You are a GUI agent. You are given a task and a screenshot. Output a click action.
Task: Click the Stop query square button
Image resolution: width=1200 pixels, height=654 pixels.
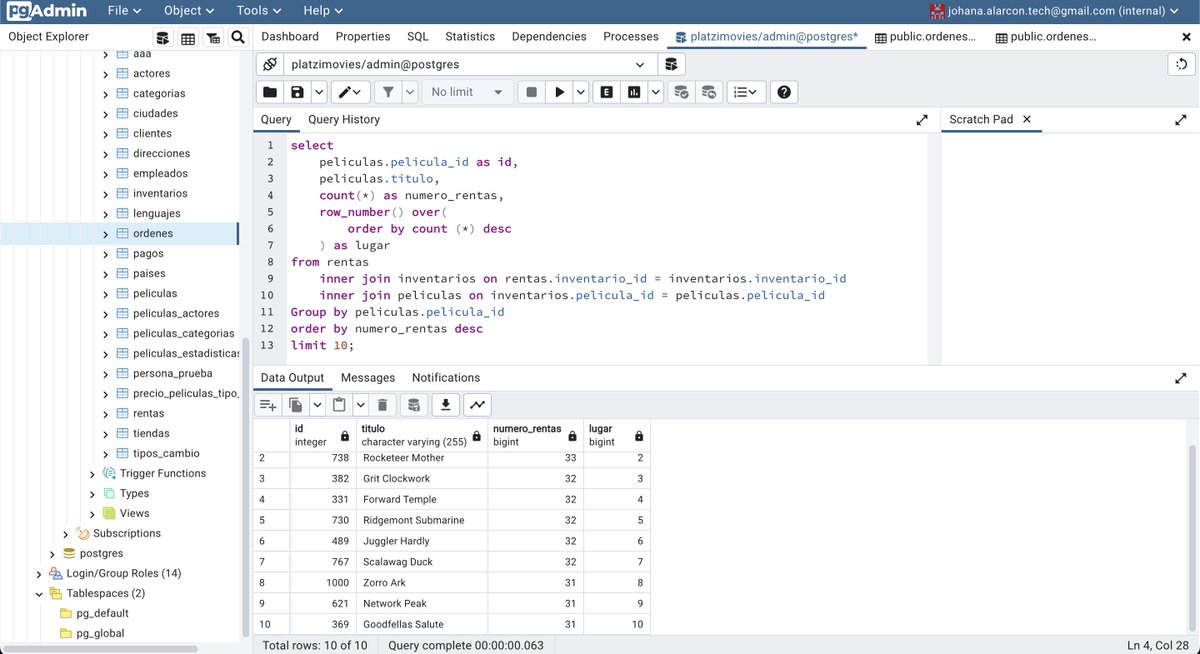tap(532, 92)
